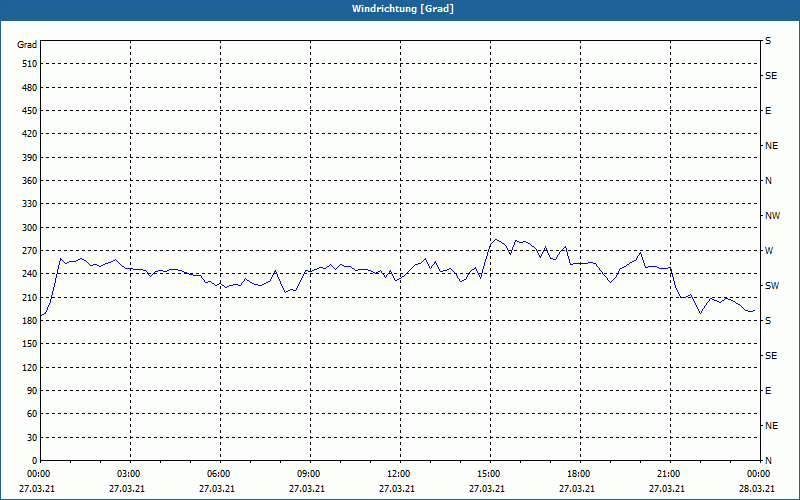This screenshot has height=500, width=800.
Task: Click the 0 y-axis origin label
Action: [x=35, y=461]
